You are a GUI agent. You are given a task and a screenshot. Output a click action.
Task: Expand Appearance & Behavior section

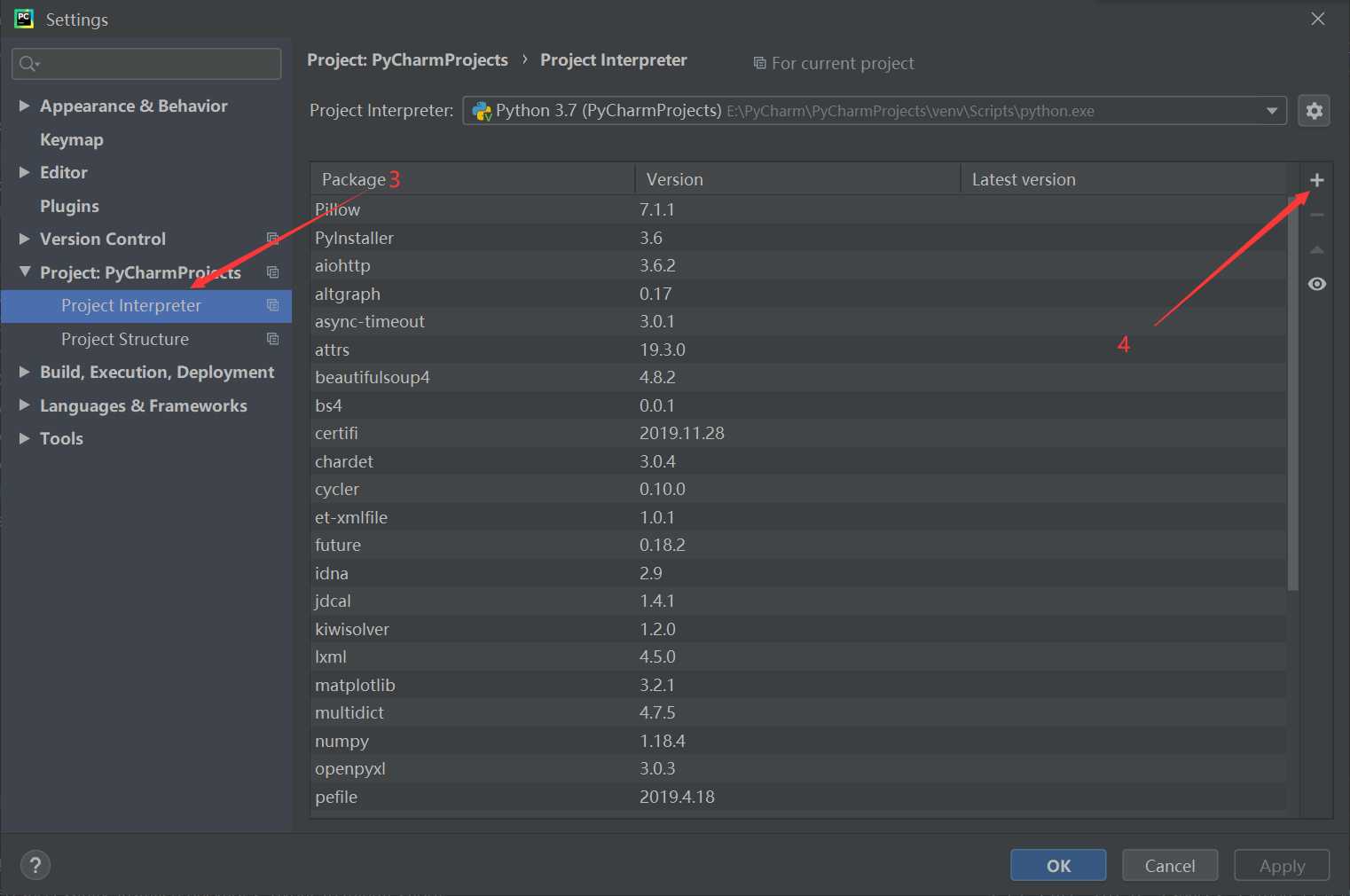(25, 106)
